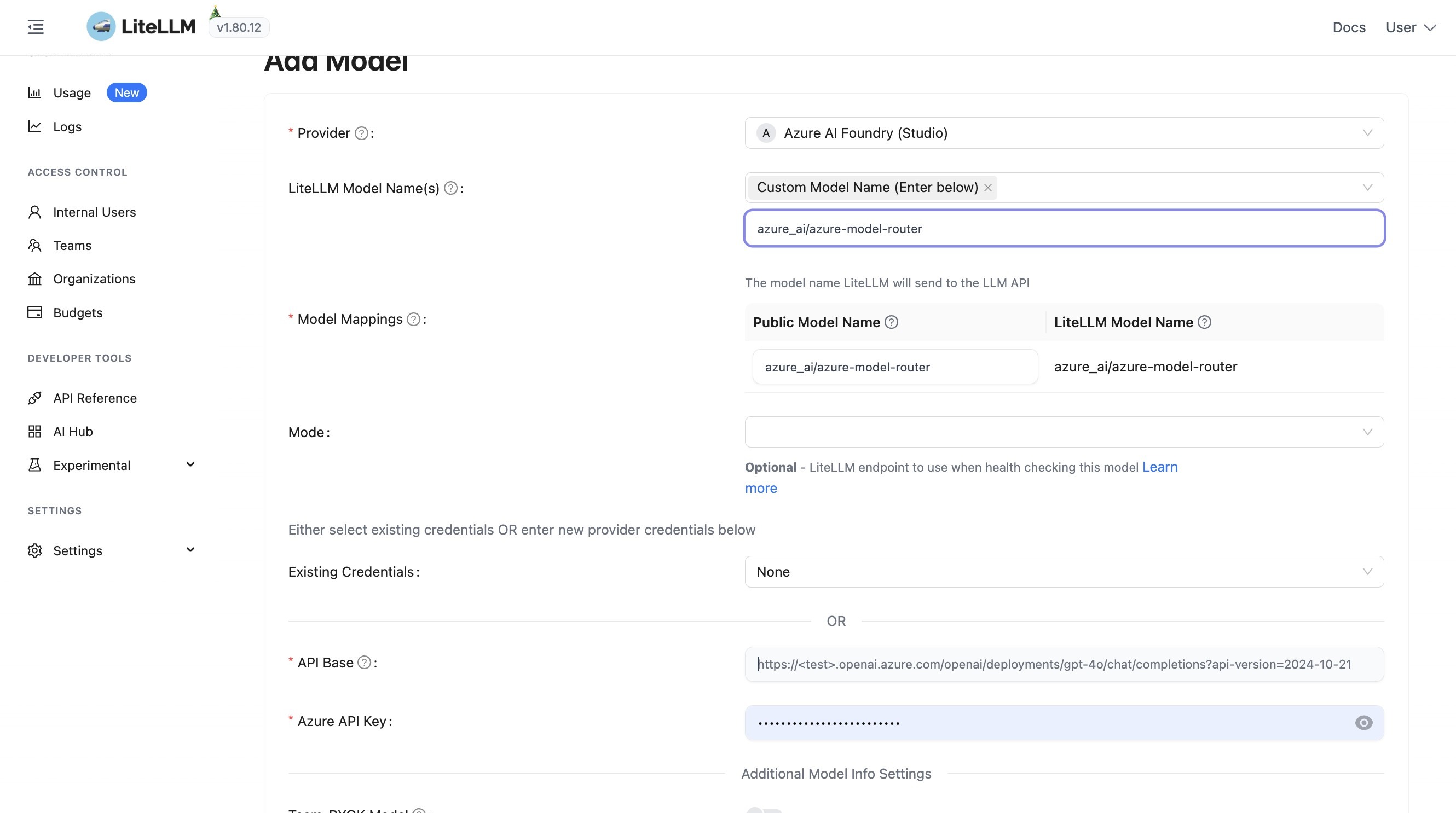Remove the Custom Model Name tag
This screenshot has width=1456, height=813.
pos(989,187)
